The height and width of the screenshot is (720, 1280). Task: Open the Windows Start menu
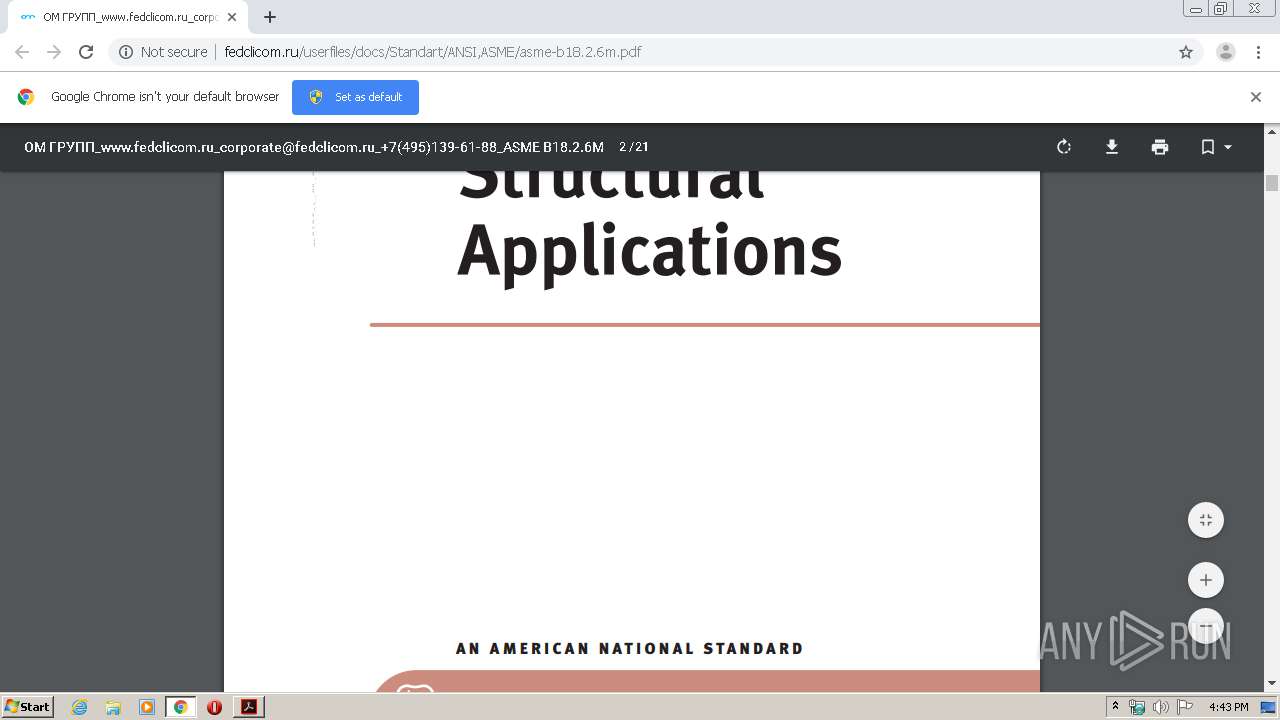click(x=27, y=706)
